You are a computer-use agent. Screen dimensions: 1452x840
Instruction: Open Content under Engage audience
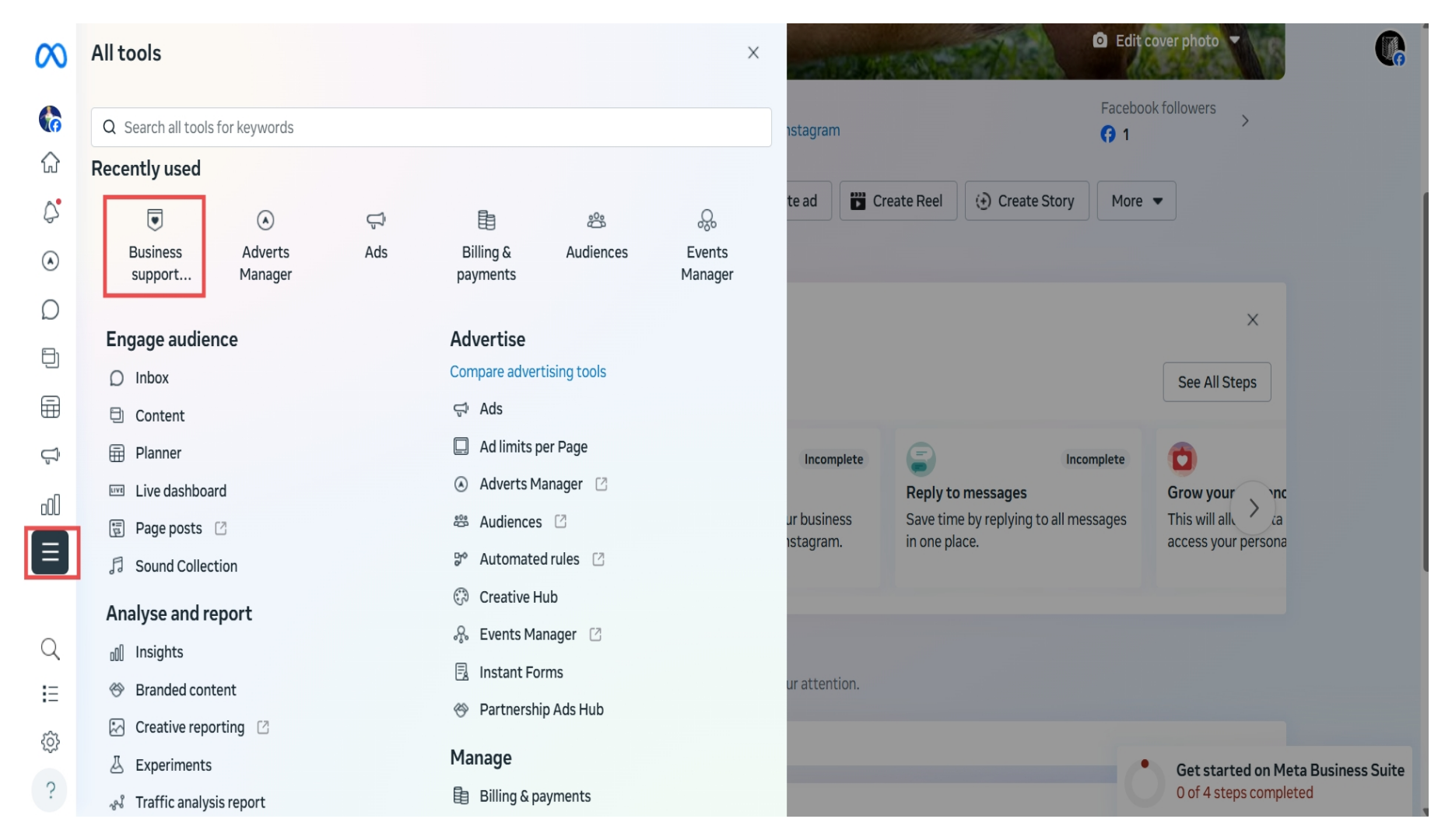click(x=146, y=416)
